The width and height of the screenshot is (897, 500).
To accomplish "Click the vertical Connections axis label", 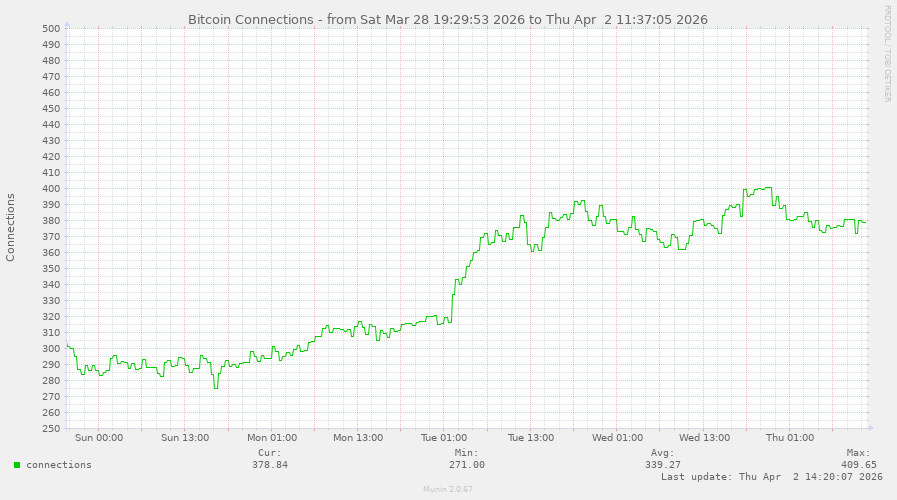I will click(x=11, y=228).
